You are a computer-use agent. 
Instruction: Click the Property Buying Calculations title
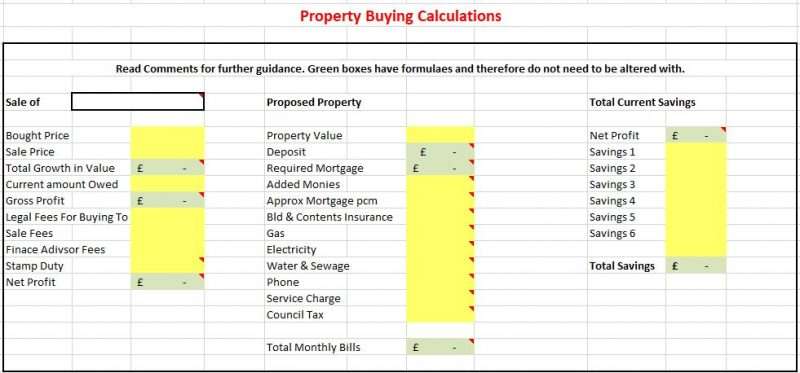pos(401,16)
